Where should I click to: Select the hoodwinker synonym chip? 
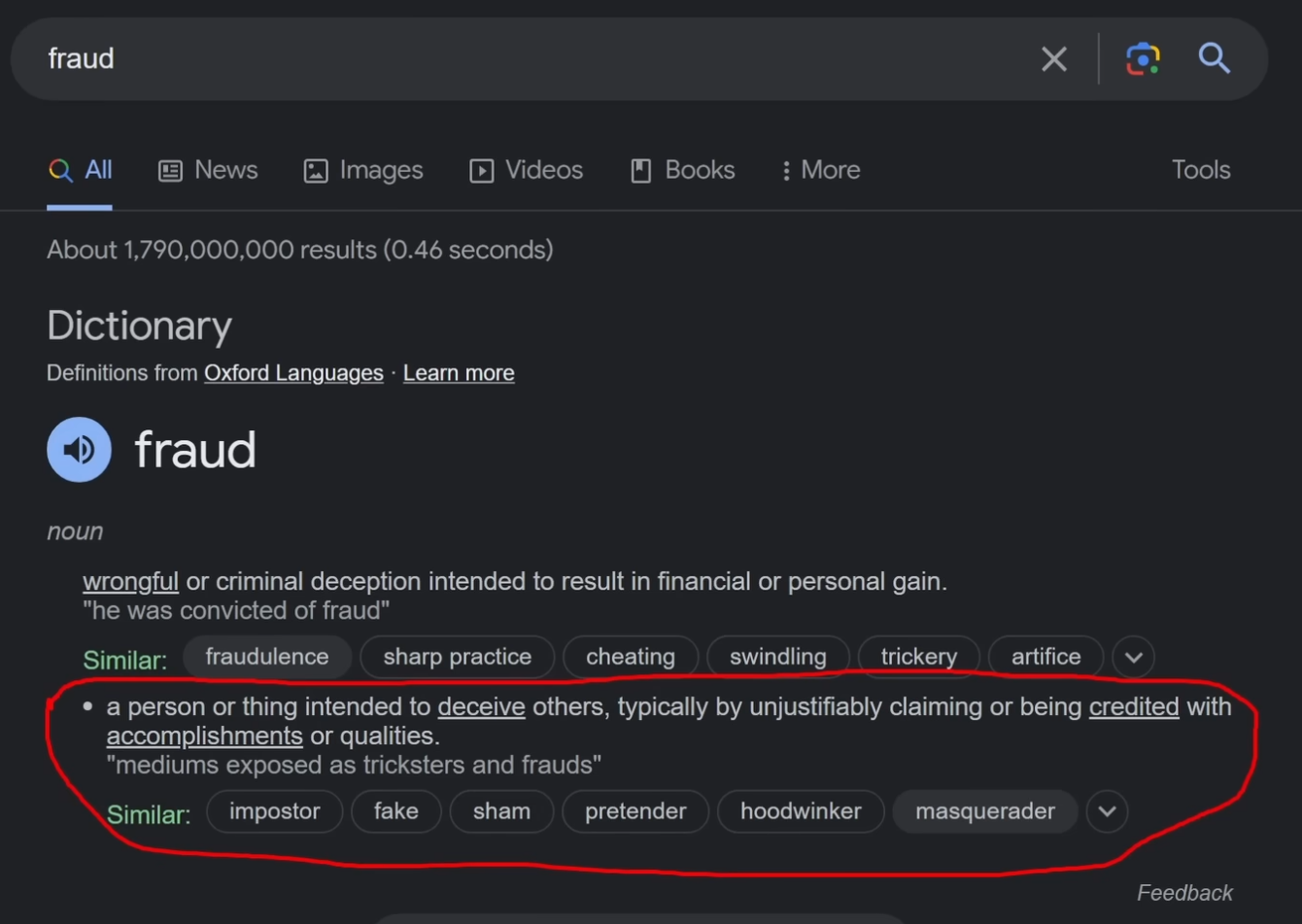801,811
